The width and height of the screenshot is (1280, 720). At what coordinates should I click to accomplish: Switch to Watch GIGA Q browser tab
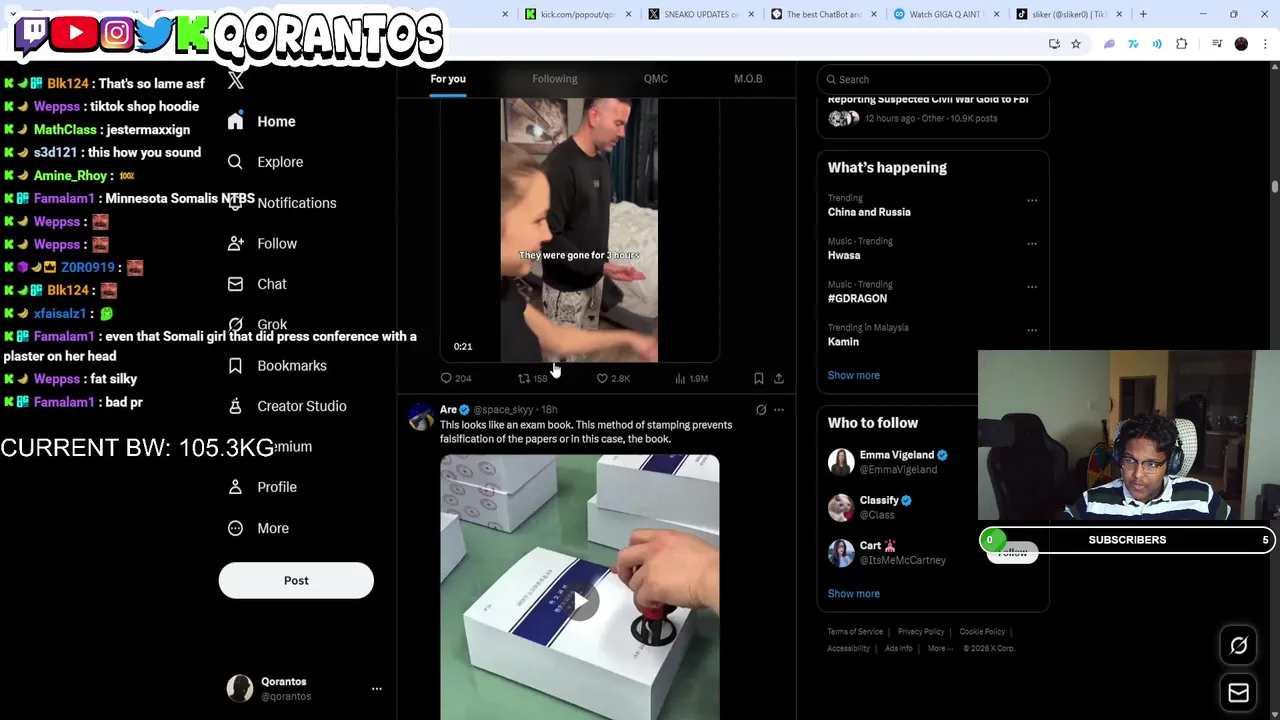946,14
